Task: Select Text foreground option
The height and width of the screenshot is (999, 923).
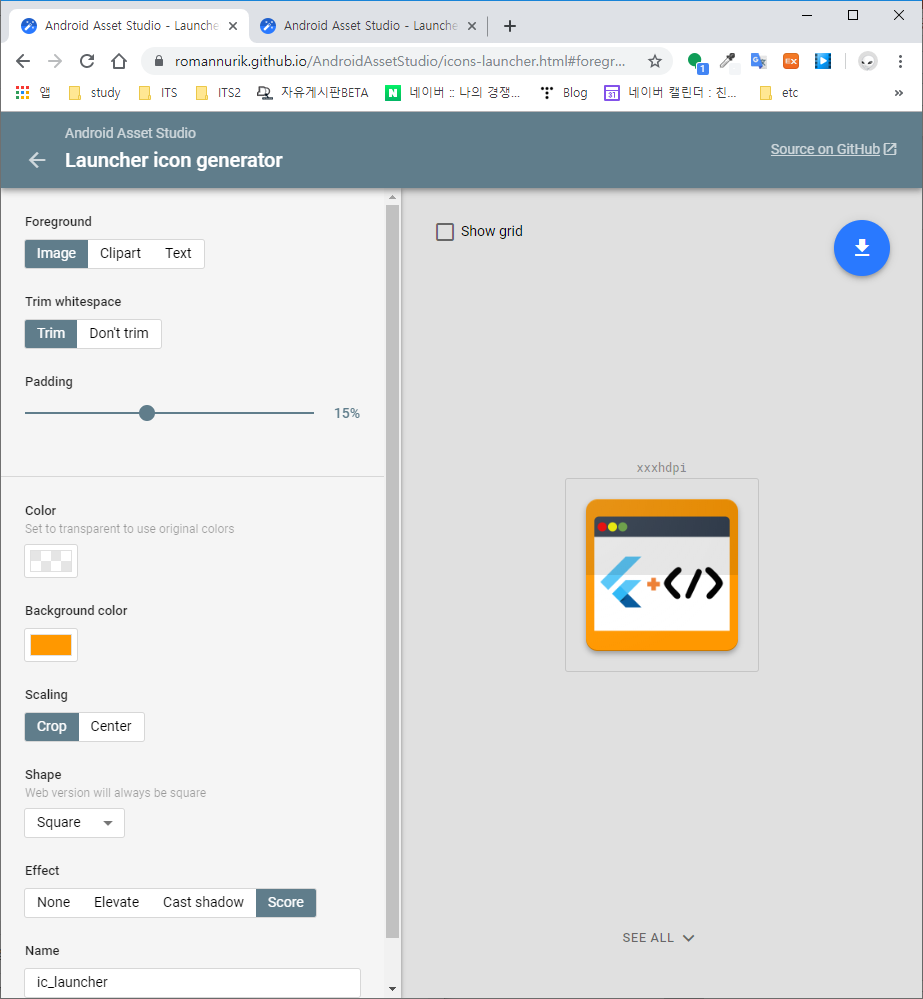Action: pyautogui.click(x=178, y=254)
